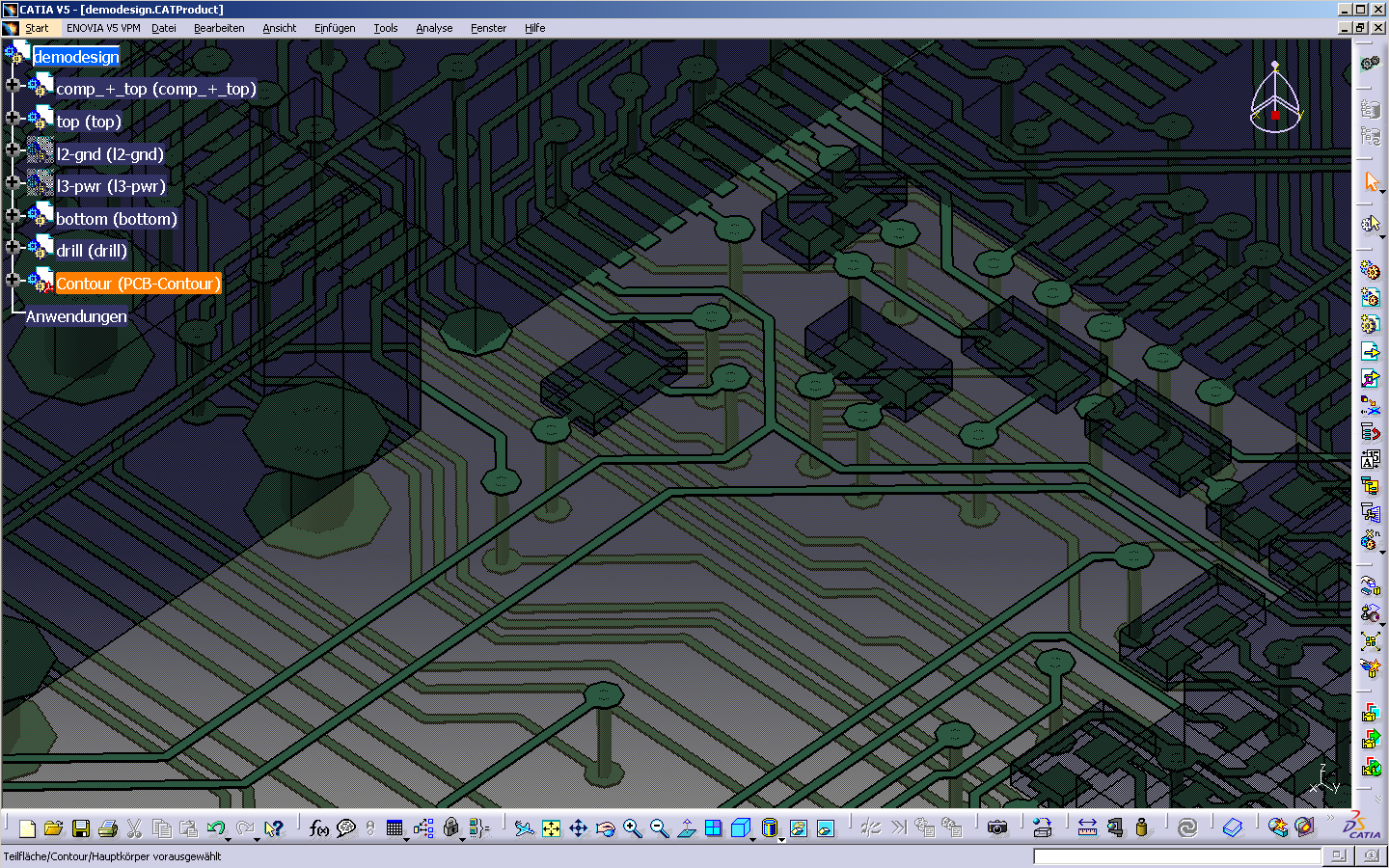Open the Datei menu

point(164,28)
